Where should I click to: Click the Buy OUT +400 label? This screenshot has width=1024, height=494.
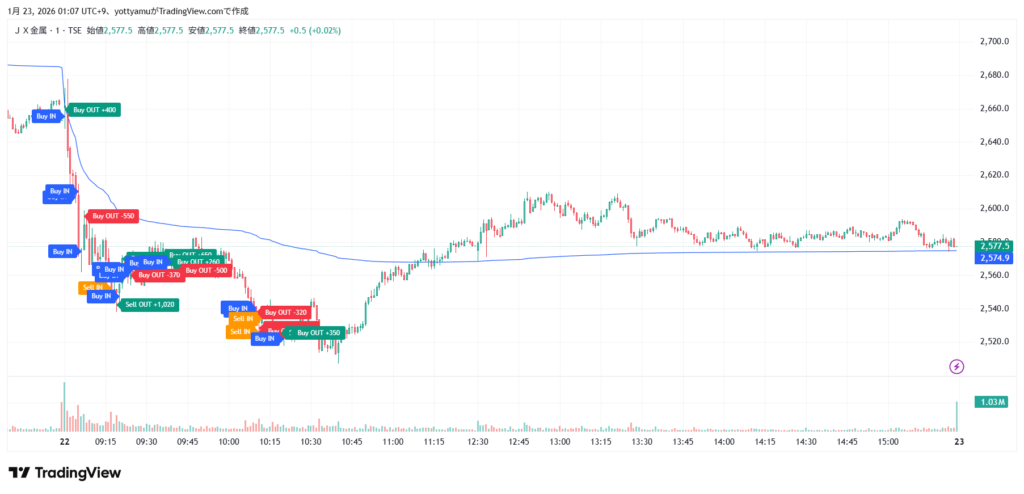pyautogui.click(x=95, y=109)
